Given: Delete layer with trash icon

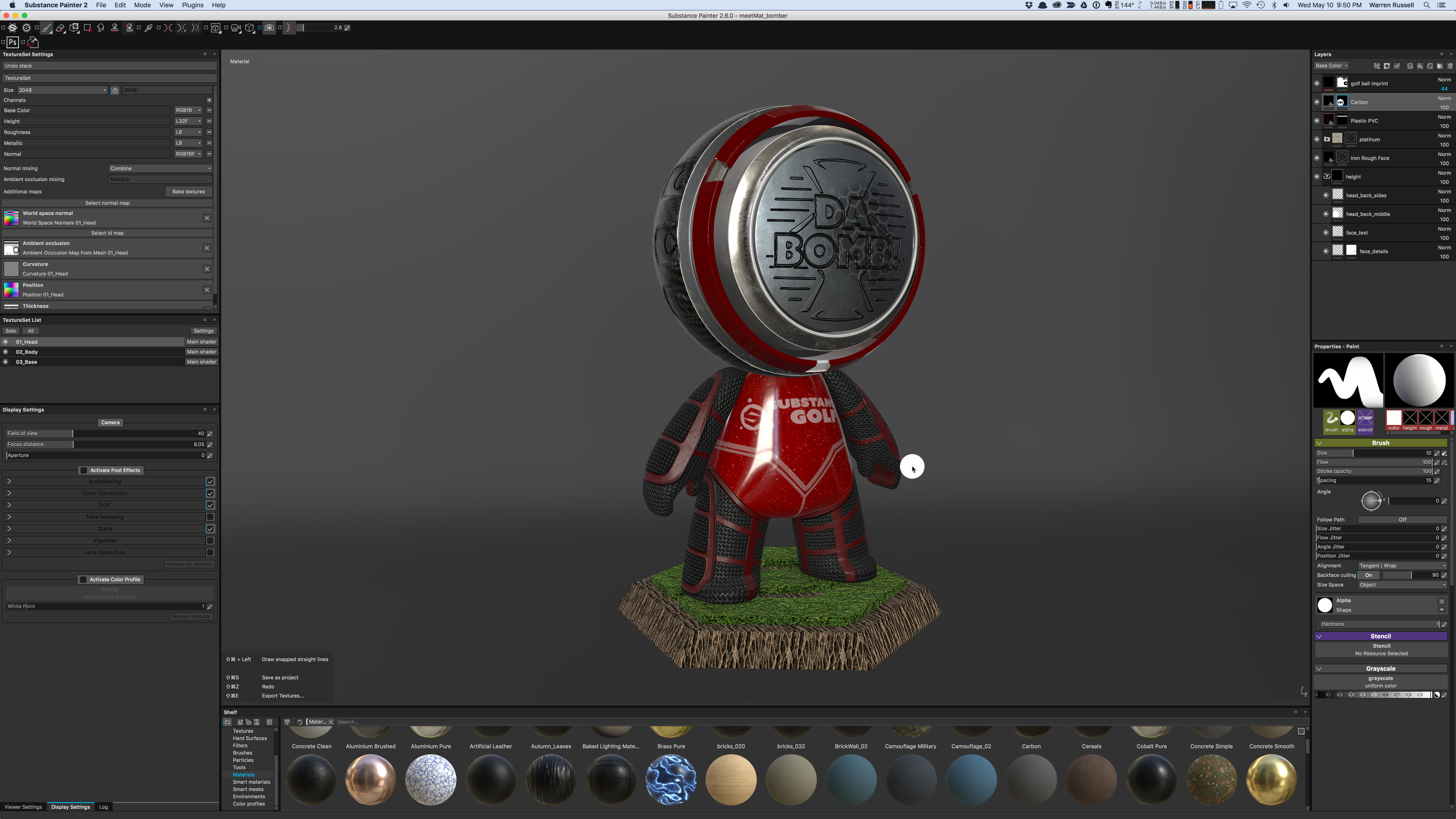Looking at the screenshot, I should (x=1450, y=66).
